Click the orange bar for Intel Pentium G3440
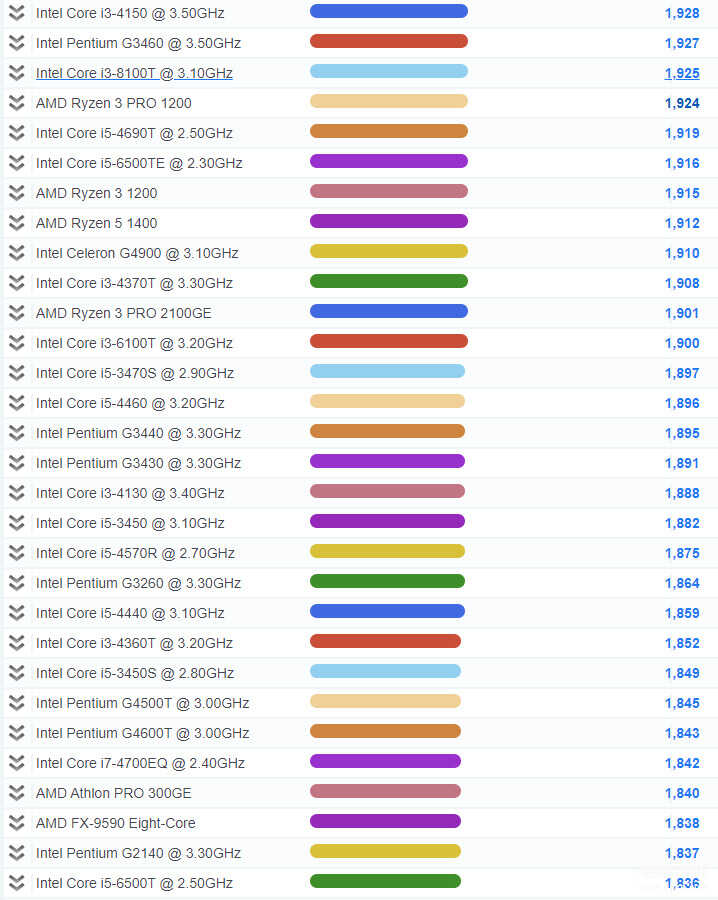 [387, 431]
